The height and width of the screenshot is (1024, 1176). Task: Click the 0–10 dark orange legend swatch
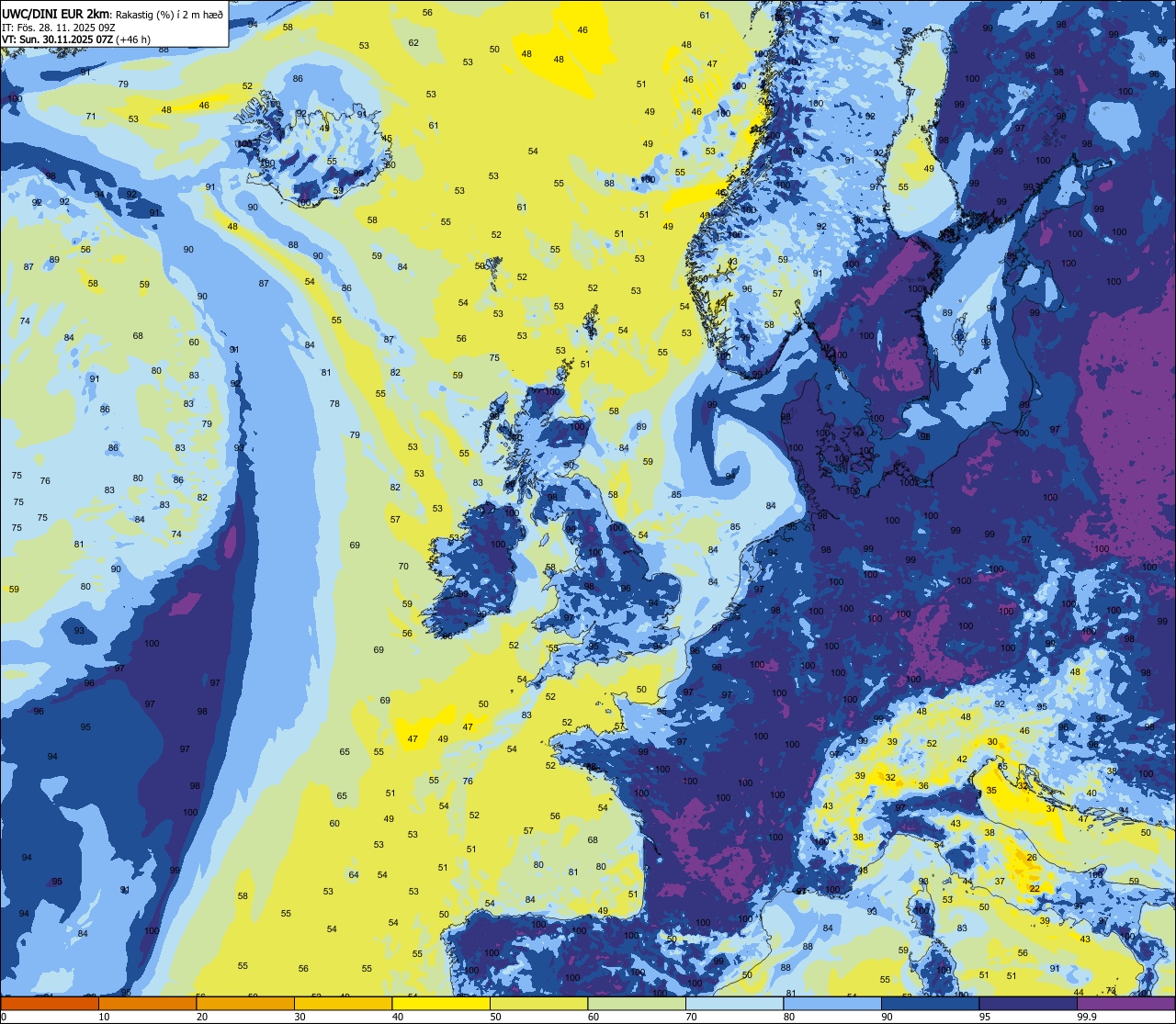point(51,1003)
